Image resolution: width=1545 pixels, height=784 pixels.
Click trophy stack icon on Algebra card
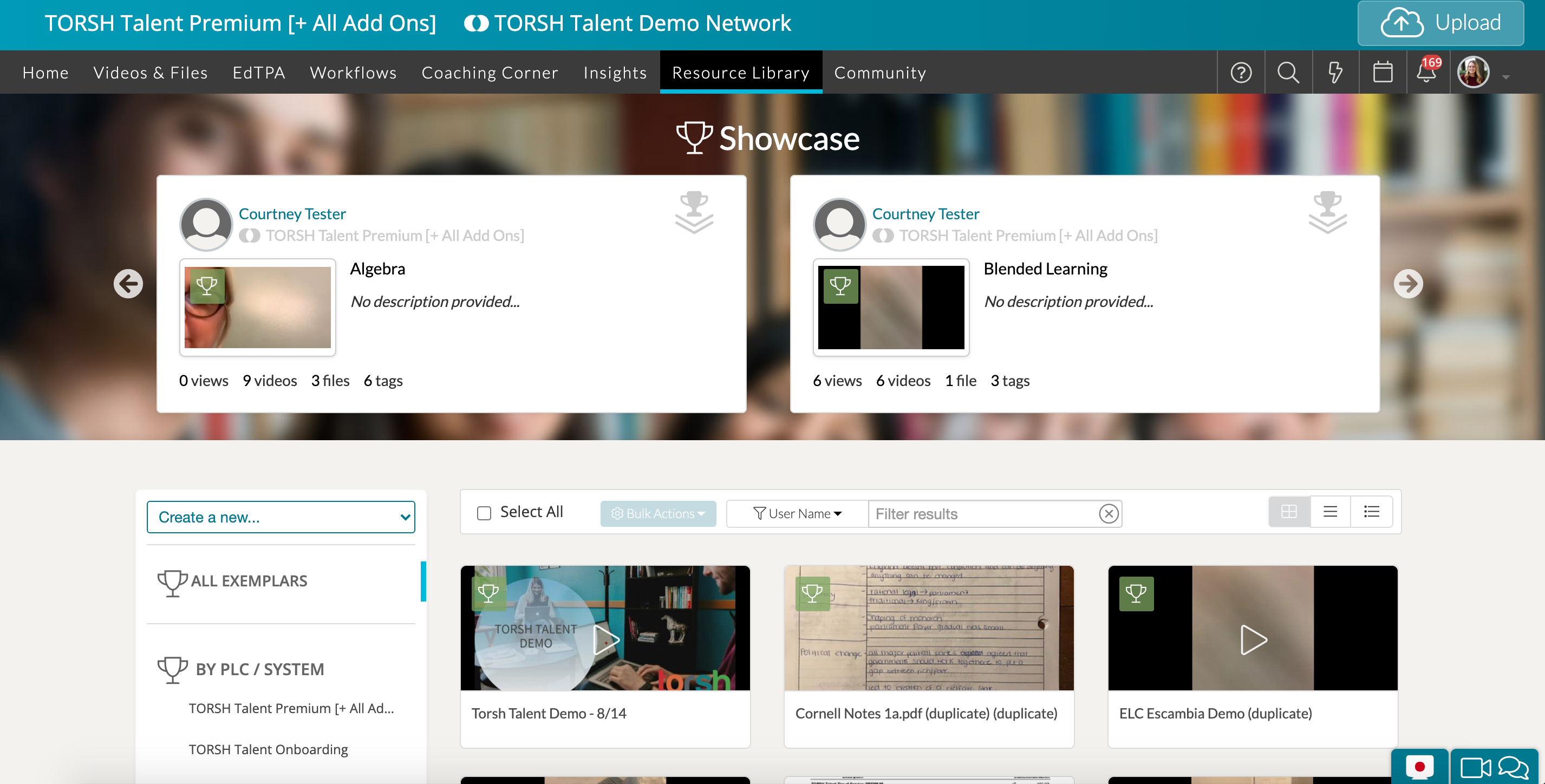[x=695, y=212]
